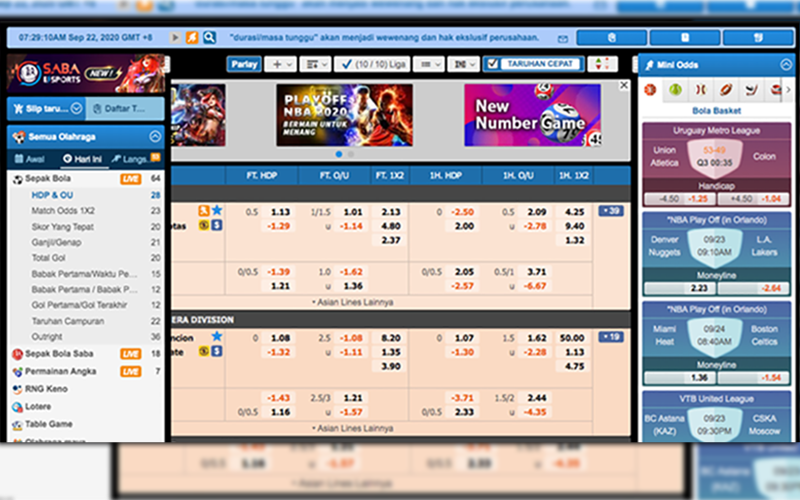The height and width of the screenshot is (500, 800).
Task: Open the Playoff NBA 2020 banner
Action: (x=344, y=114)
